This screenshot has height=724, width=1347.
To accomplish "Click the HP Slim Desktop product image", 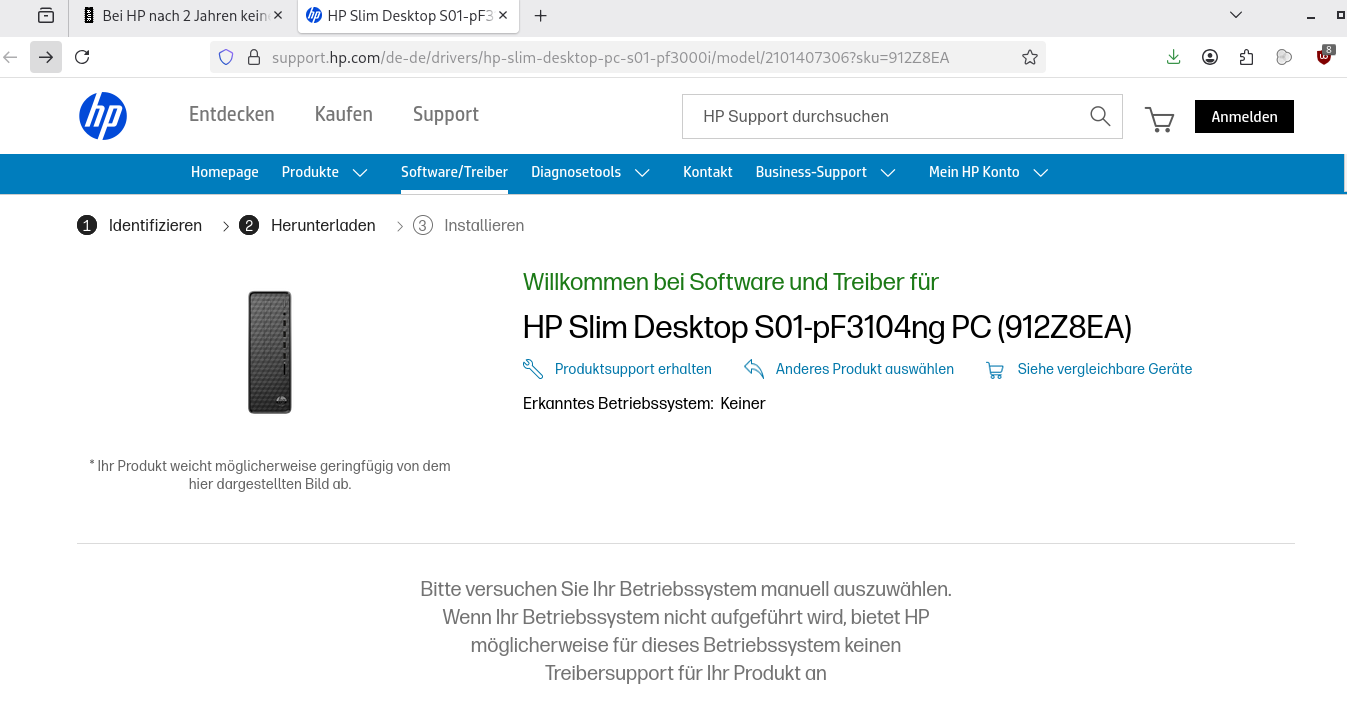I will [x=270, y=352].
